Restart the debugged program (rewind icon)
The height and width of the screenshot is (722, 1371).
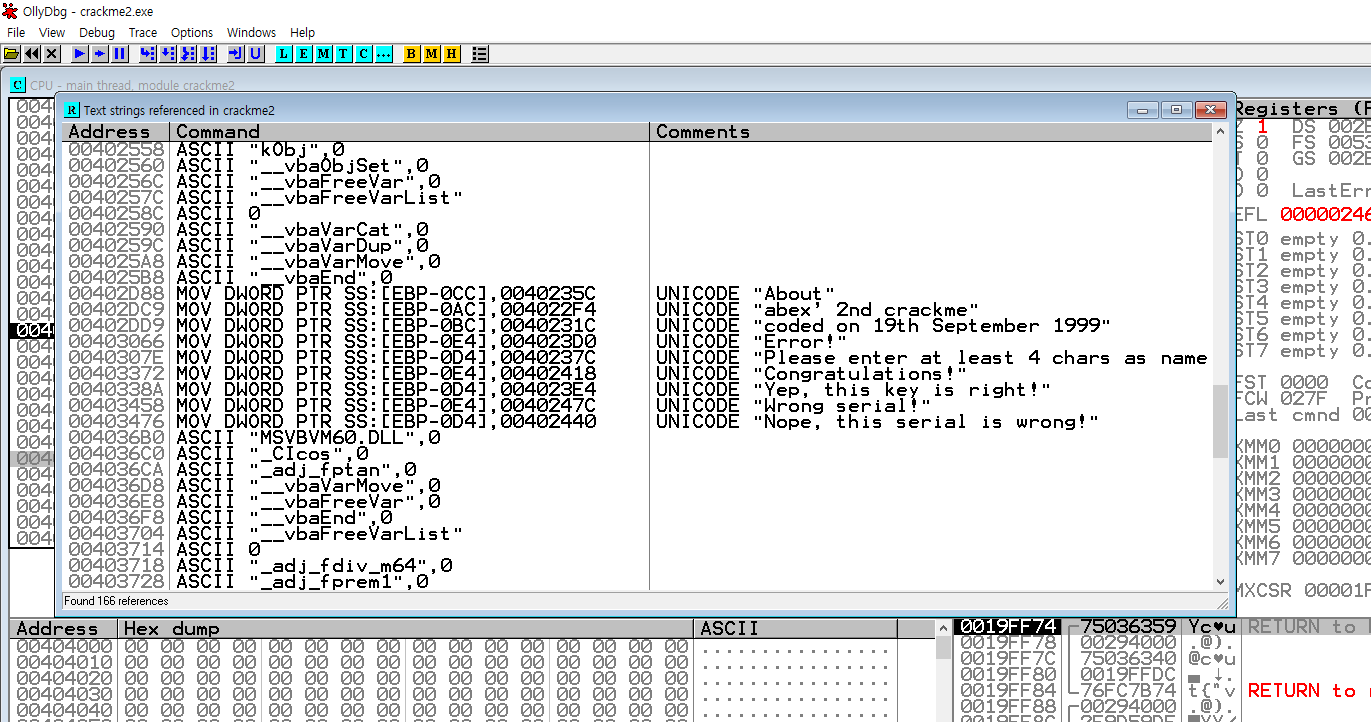tap(32, 53)
